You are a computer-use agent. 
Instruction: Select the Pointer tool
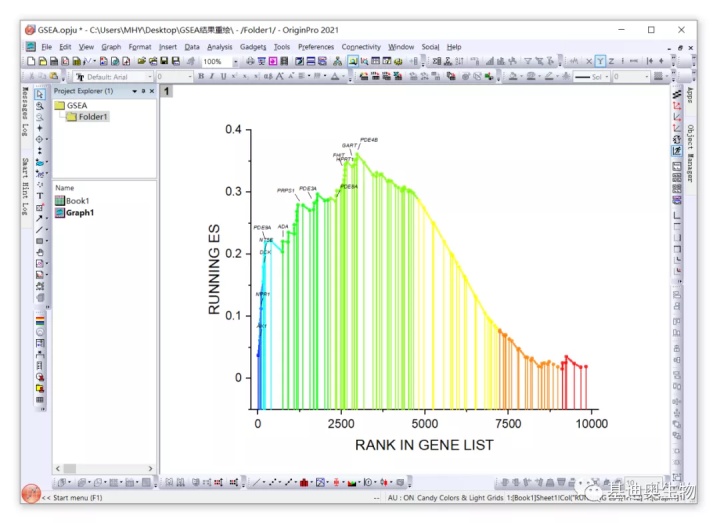click(40, 94)
